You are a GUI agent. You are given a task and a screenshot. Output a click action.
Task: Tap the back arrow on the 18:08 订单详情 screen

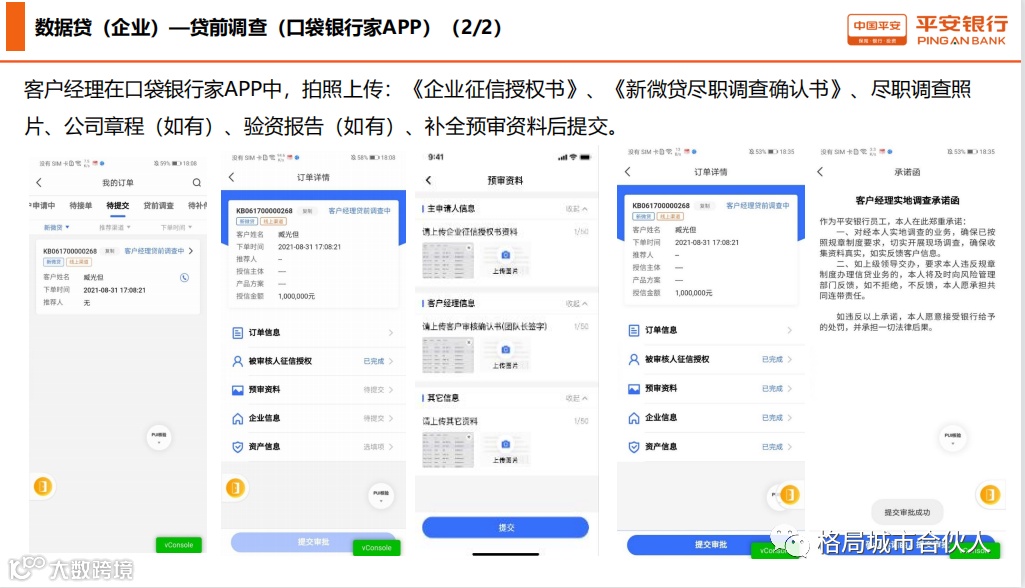pyautogui.click(x=231, y=177)
